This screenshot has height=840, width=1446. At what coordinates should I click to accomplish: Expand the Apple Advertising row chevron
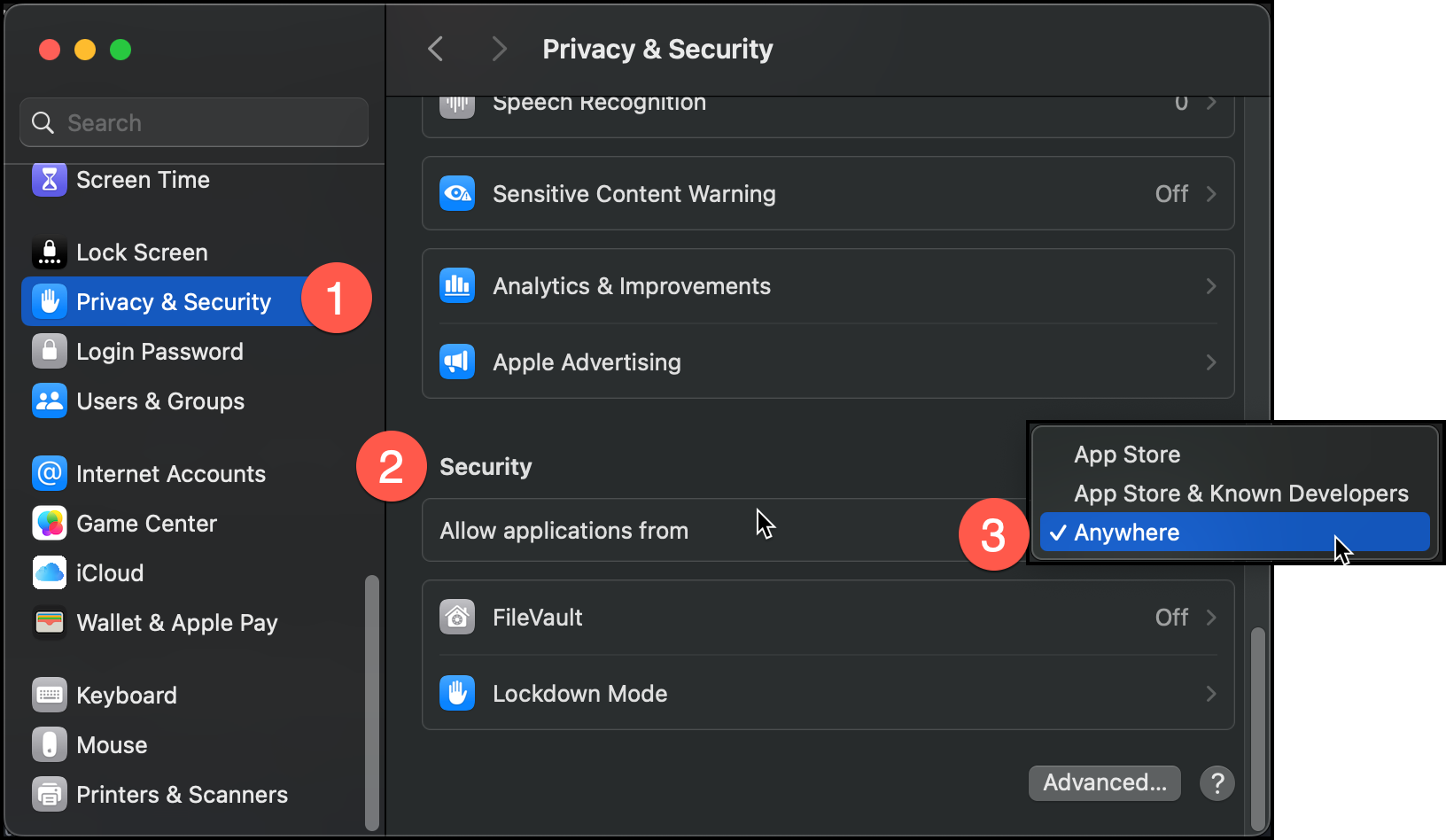pos(1211,362)
